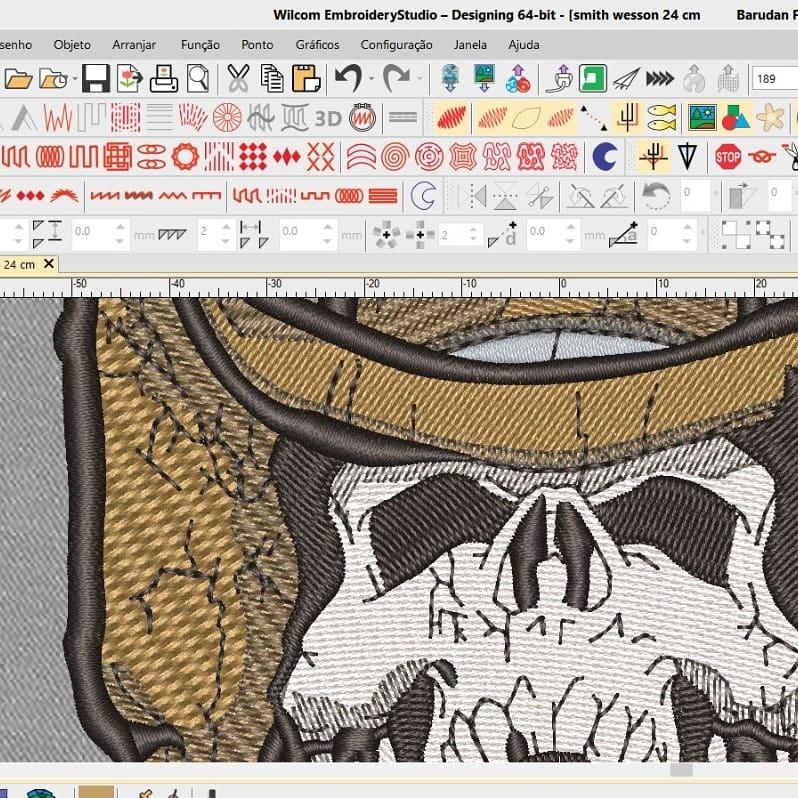Viewport: 798px width, 798px height.
Task: Click the Paste clipboard icon
Action: (x=306, y=78)
